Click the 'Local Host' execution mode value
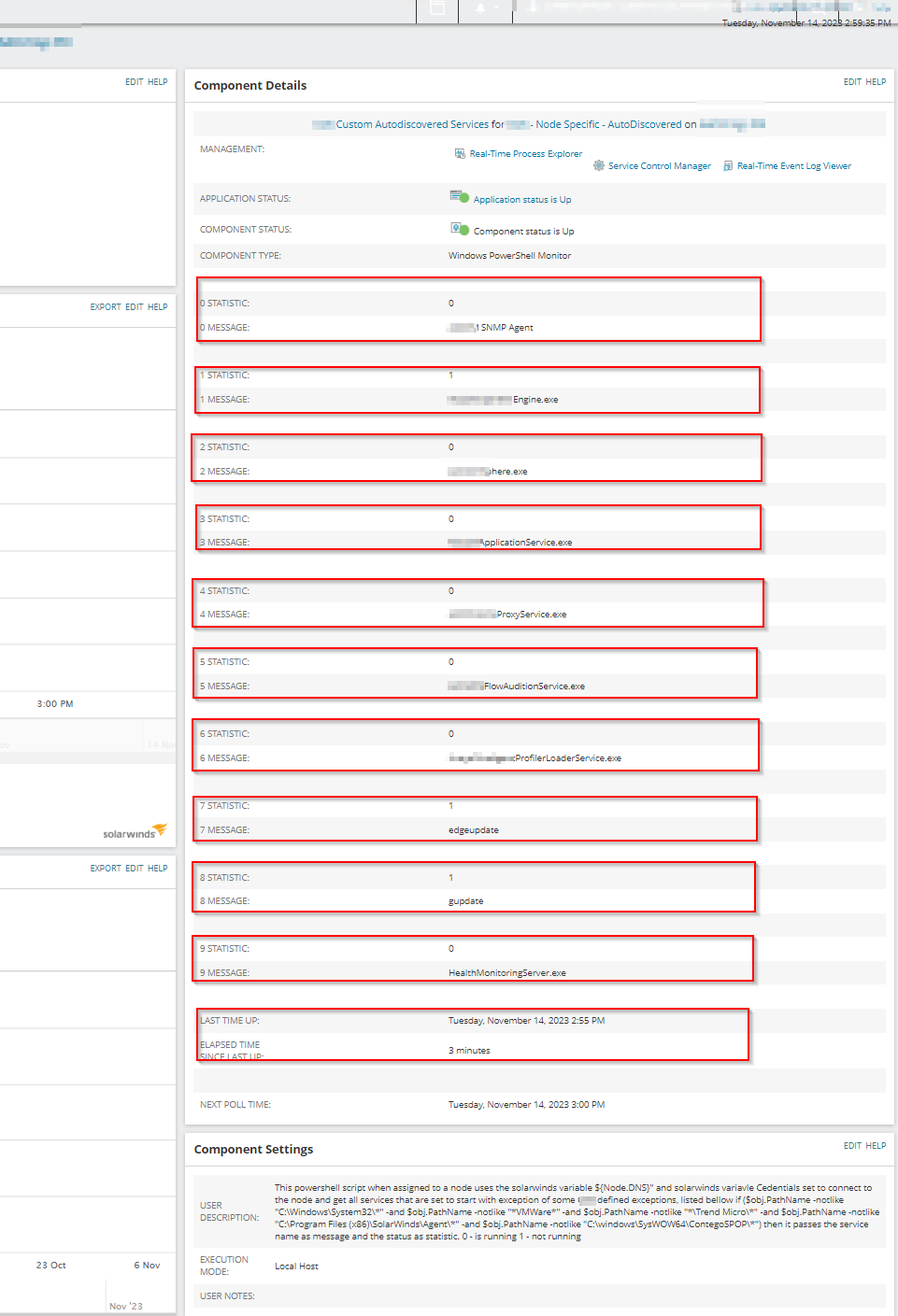 [x=296, y=1266]
